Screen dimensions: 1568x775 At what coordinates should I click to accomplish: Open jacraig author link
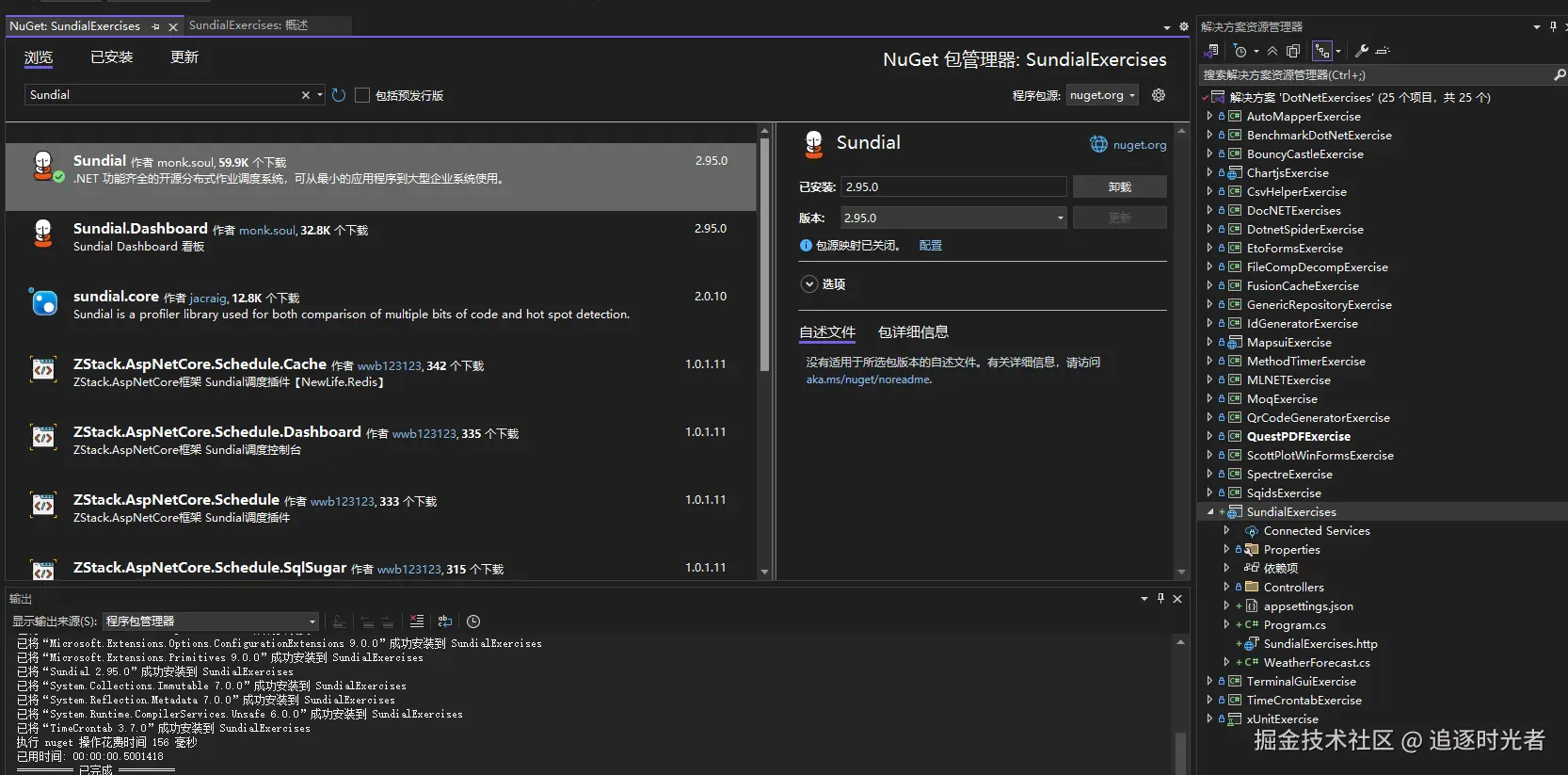(208, 299)
